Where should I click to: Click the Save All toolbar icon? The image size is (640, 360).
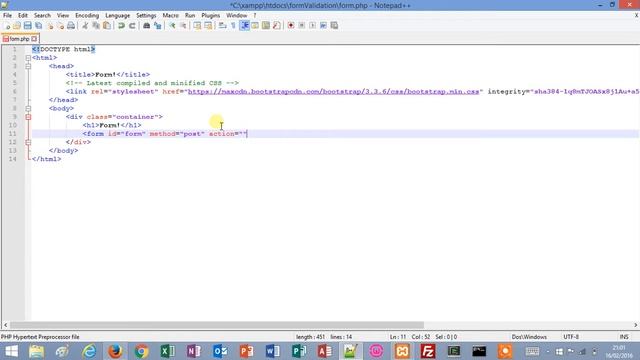[x=39, y=26]
